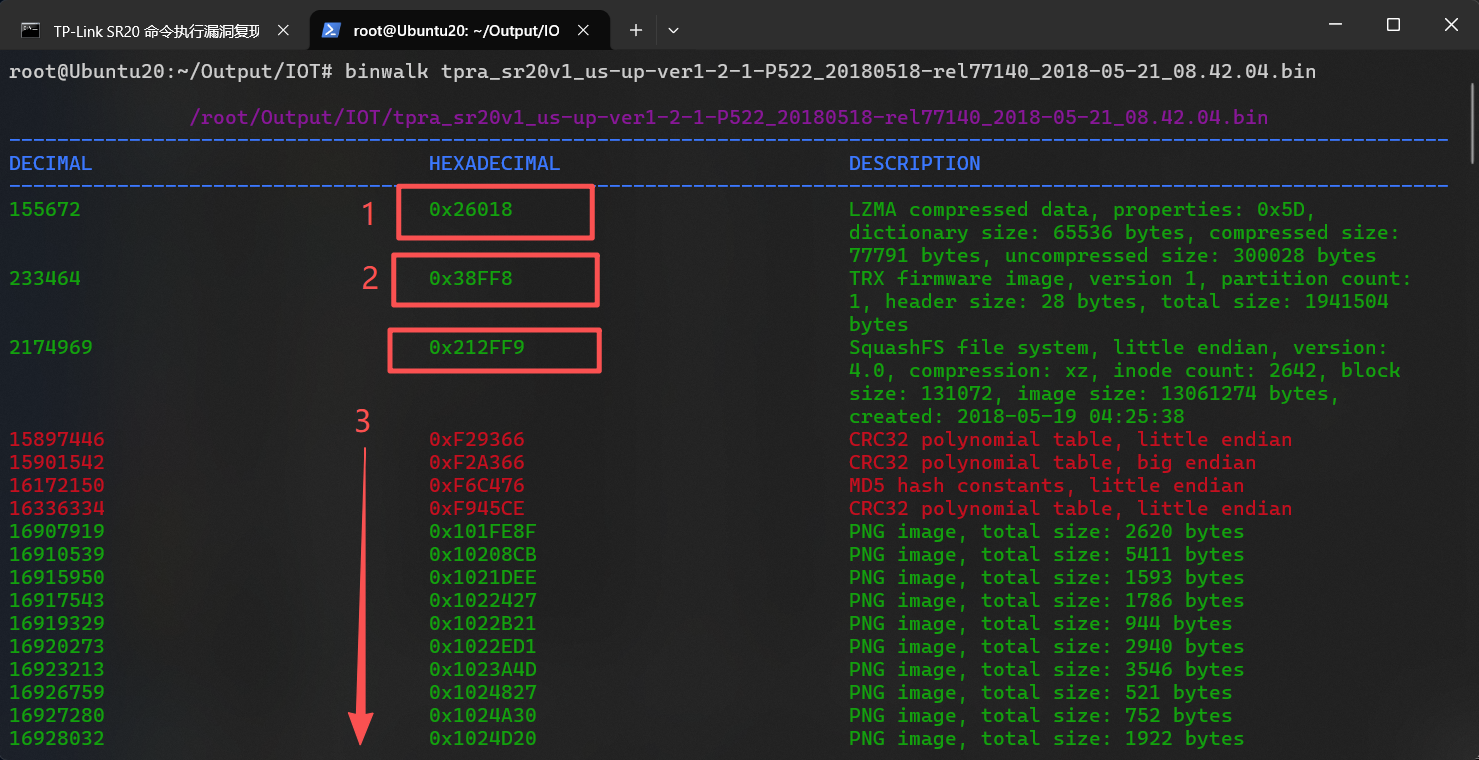Select hex offset 0x1021DEE

tap(483, 577)
